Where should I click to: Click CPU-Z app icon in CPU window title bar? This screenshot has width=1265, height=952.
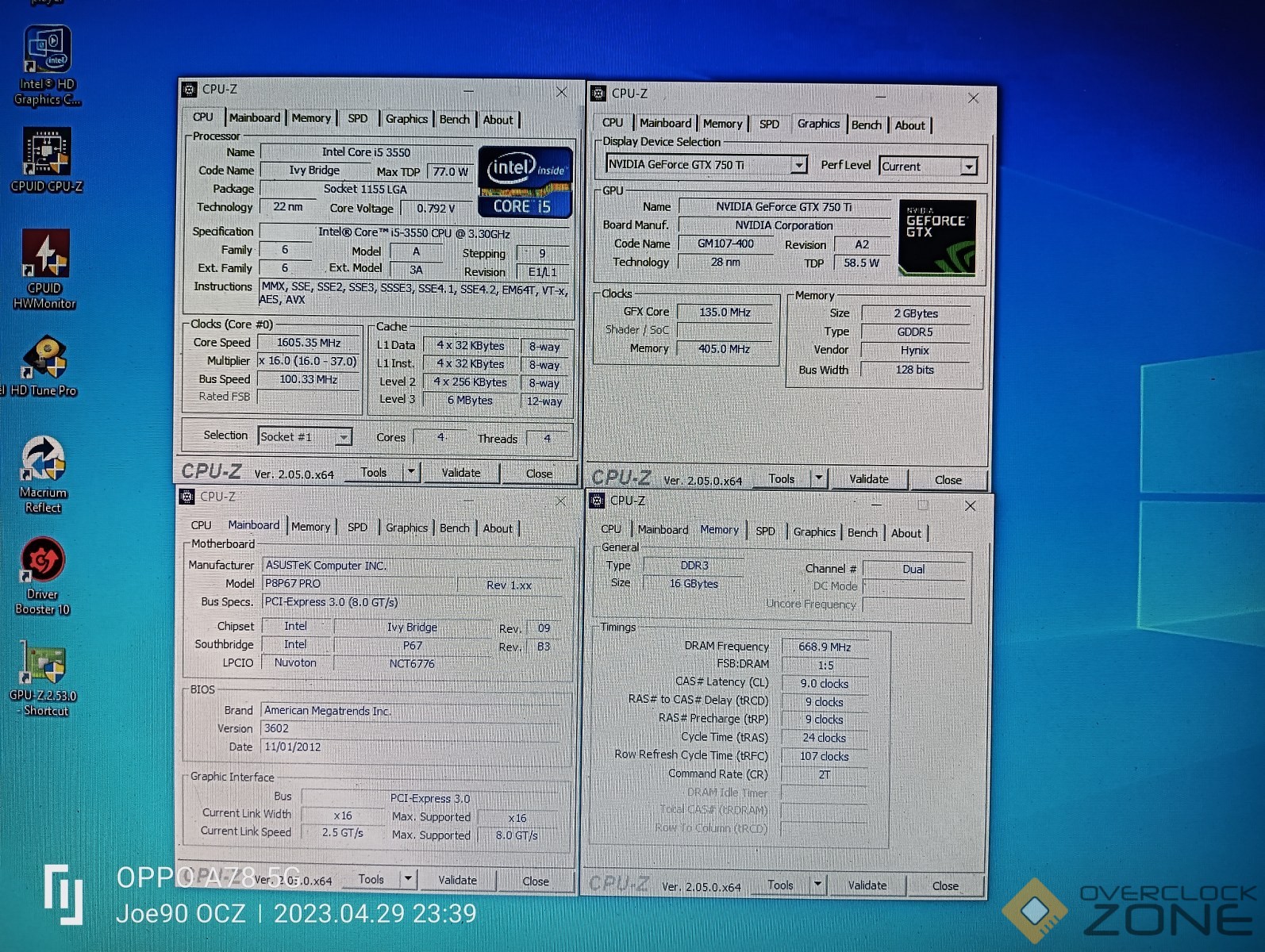190,90
